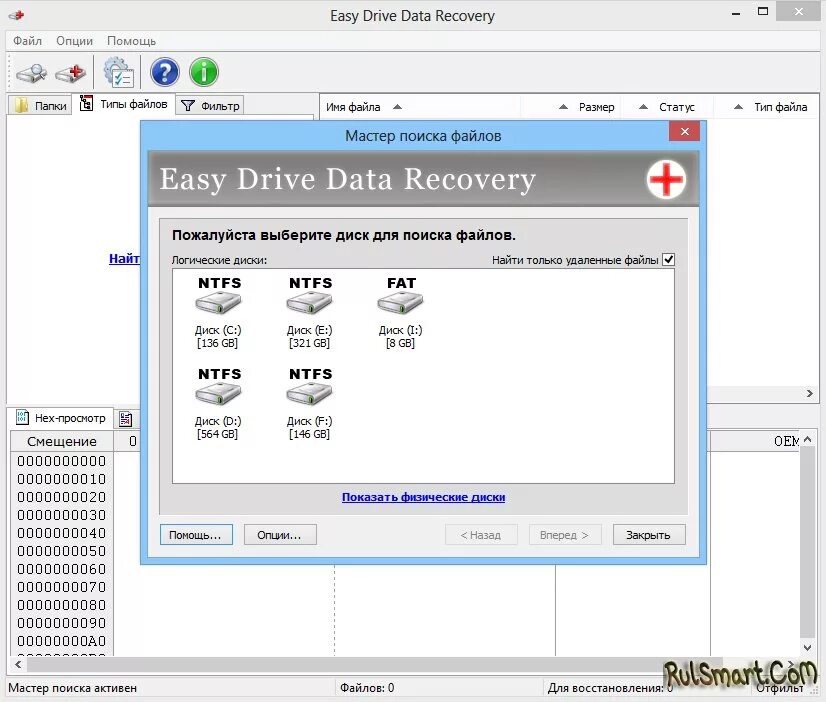
Task: Maximize the Easy Drive Data Recovery window
Action: 763,12
